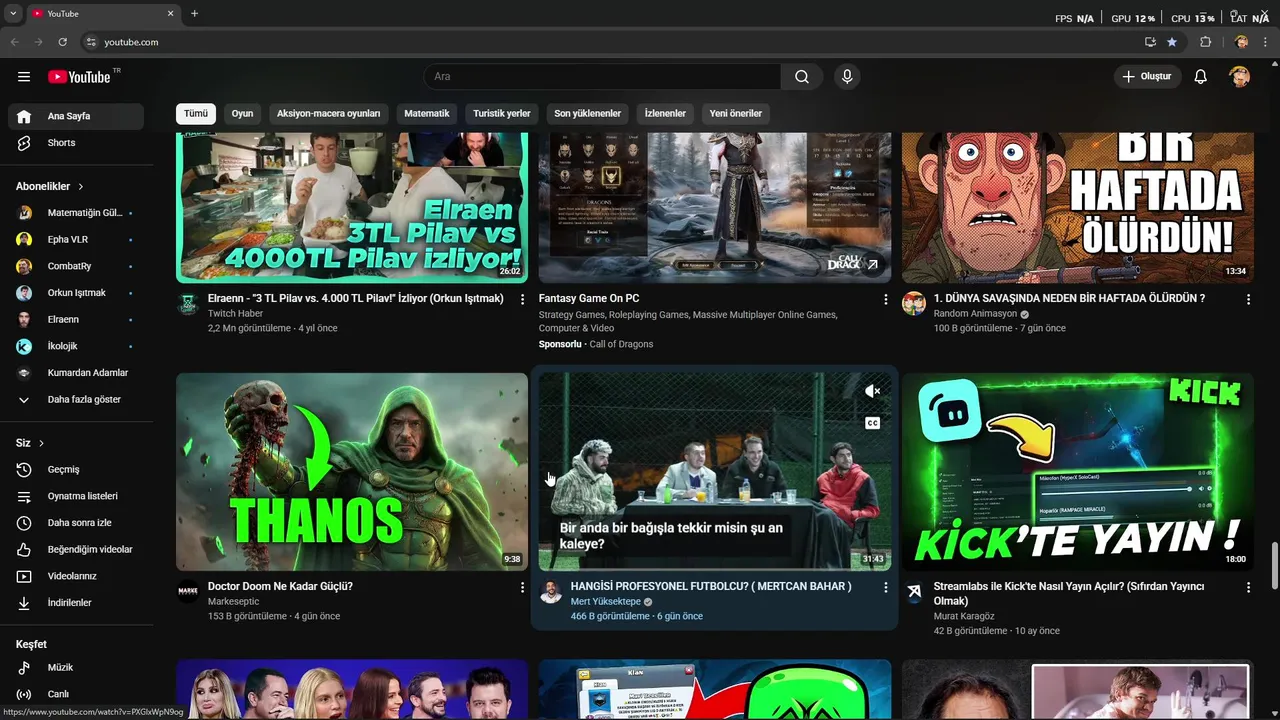This screenshot has width=1280, height=720.
Task: Unmute the previewing video speaker icon
Action: point(872,391)
